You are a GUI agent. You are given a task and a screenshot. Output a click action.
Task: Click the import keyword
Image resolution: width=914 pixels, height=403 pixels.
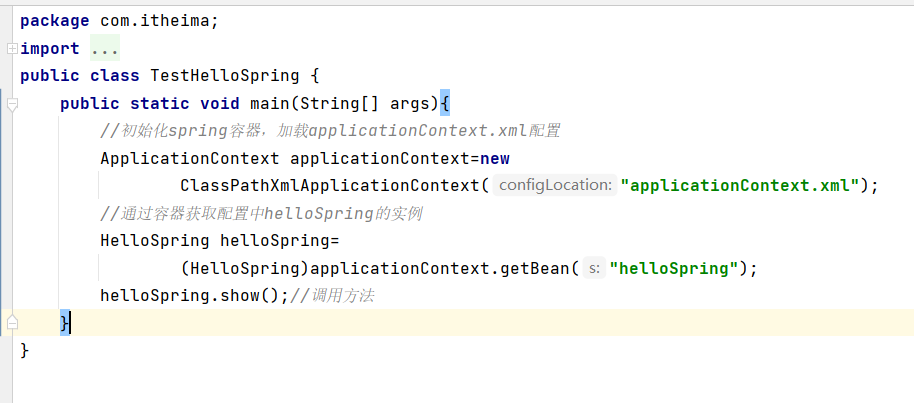coord(50,49)
